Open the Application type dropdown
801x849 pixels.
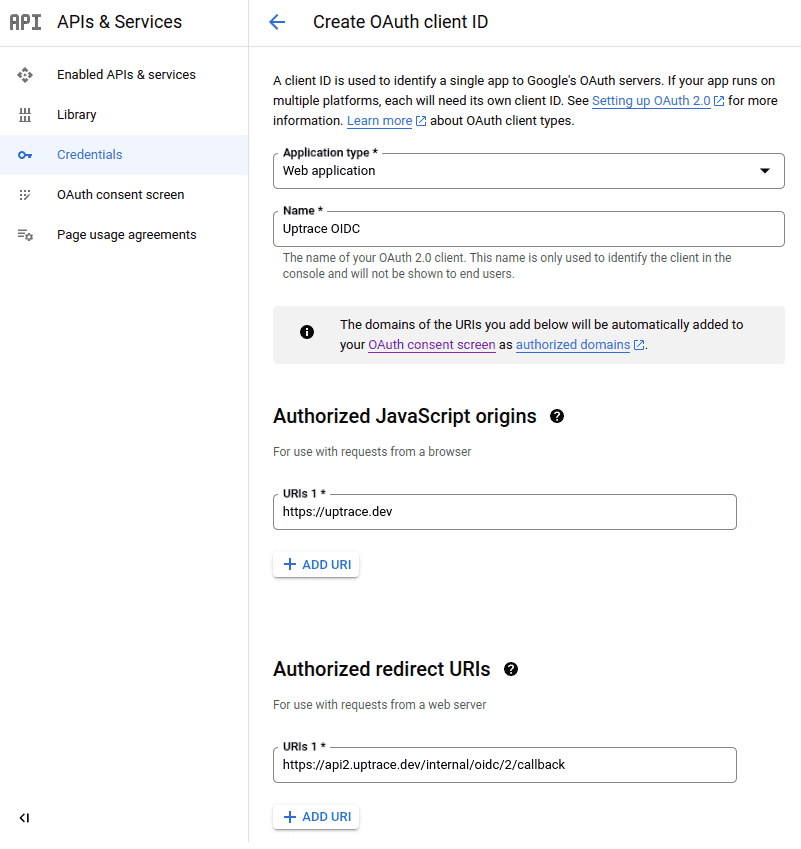click(528, 171)
